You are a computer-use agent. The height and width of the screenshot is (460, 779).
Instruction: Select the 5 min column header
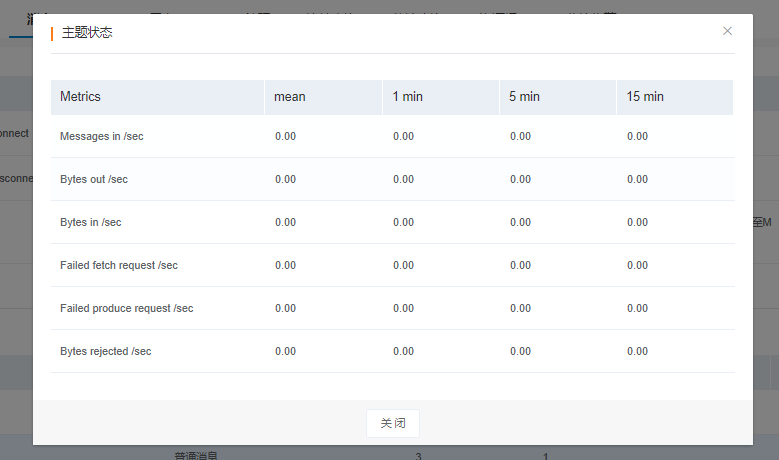pyautogui.click(x=558, y=97)
